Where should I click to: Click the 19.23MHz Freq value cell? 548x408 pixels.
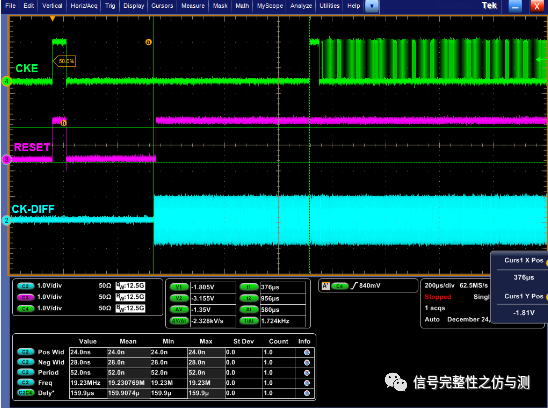point(88,383)
